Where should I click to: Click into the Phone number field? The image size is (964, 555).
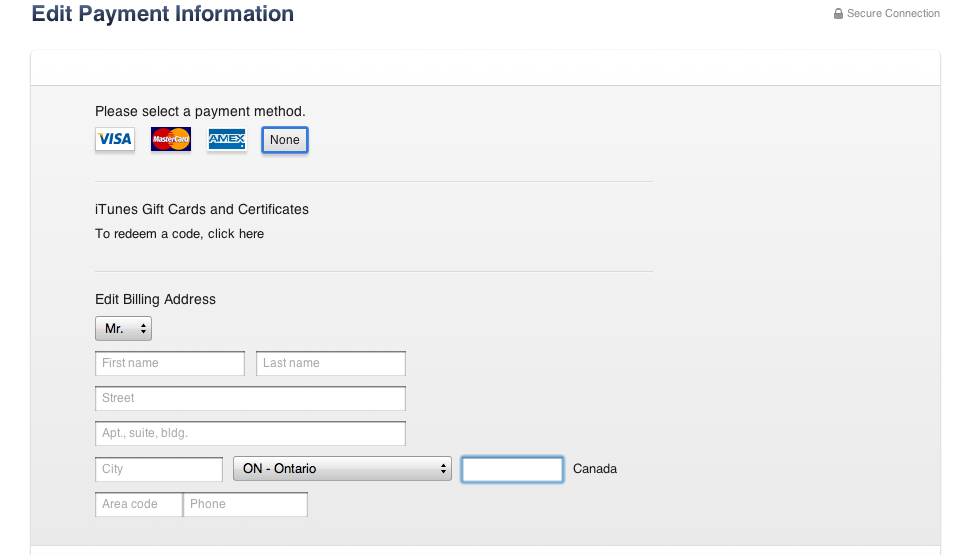pyautogui.click(x=245, y=504)
